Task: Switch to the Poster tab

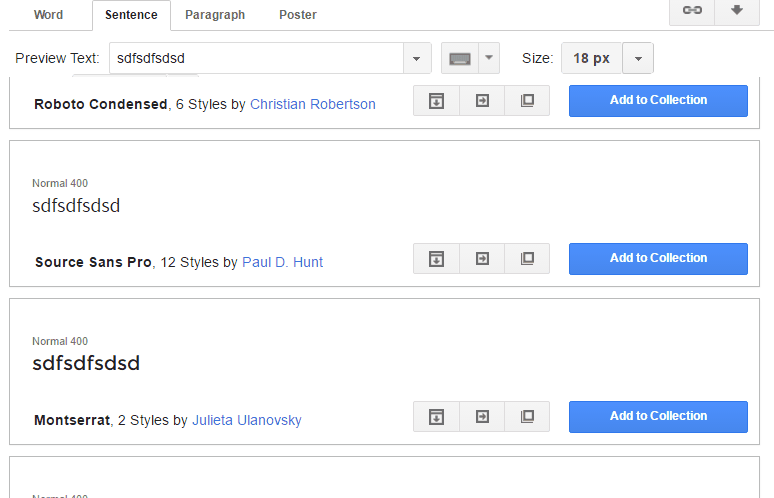Action: tap(298, 15)
